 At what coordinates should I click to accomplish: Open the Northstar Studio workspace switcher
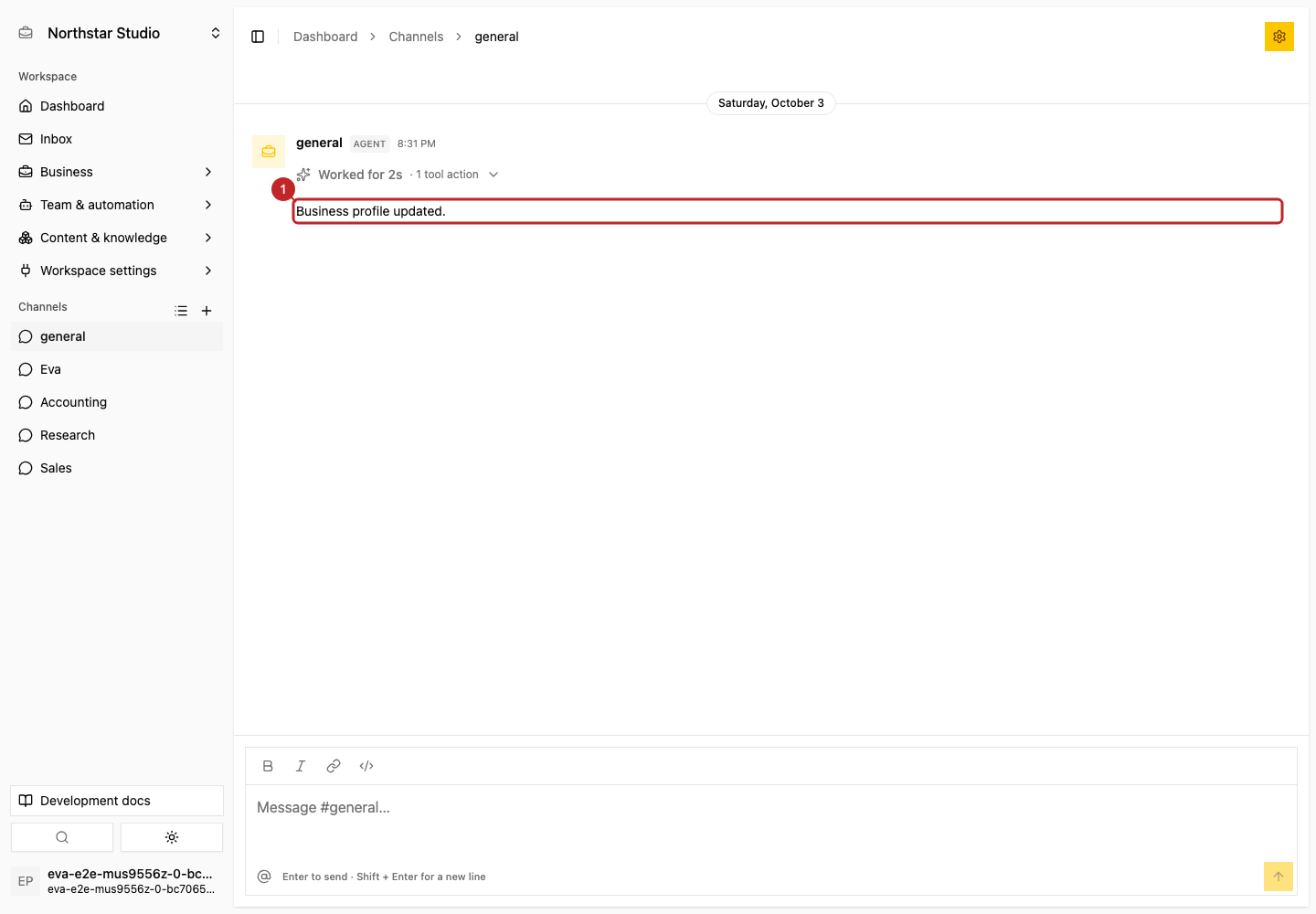[119, 33]
